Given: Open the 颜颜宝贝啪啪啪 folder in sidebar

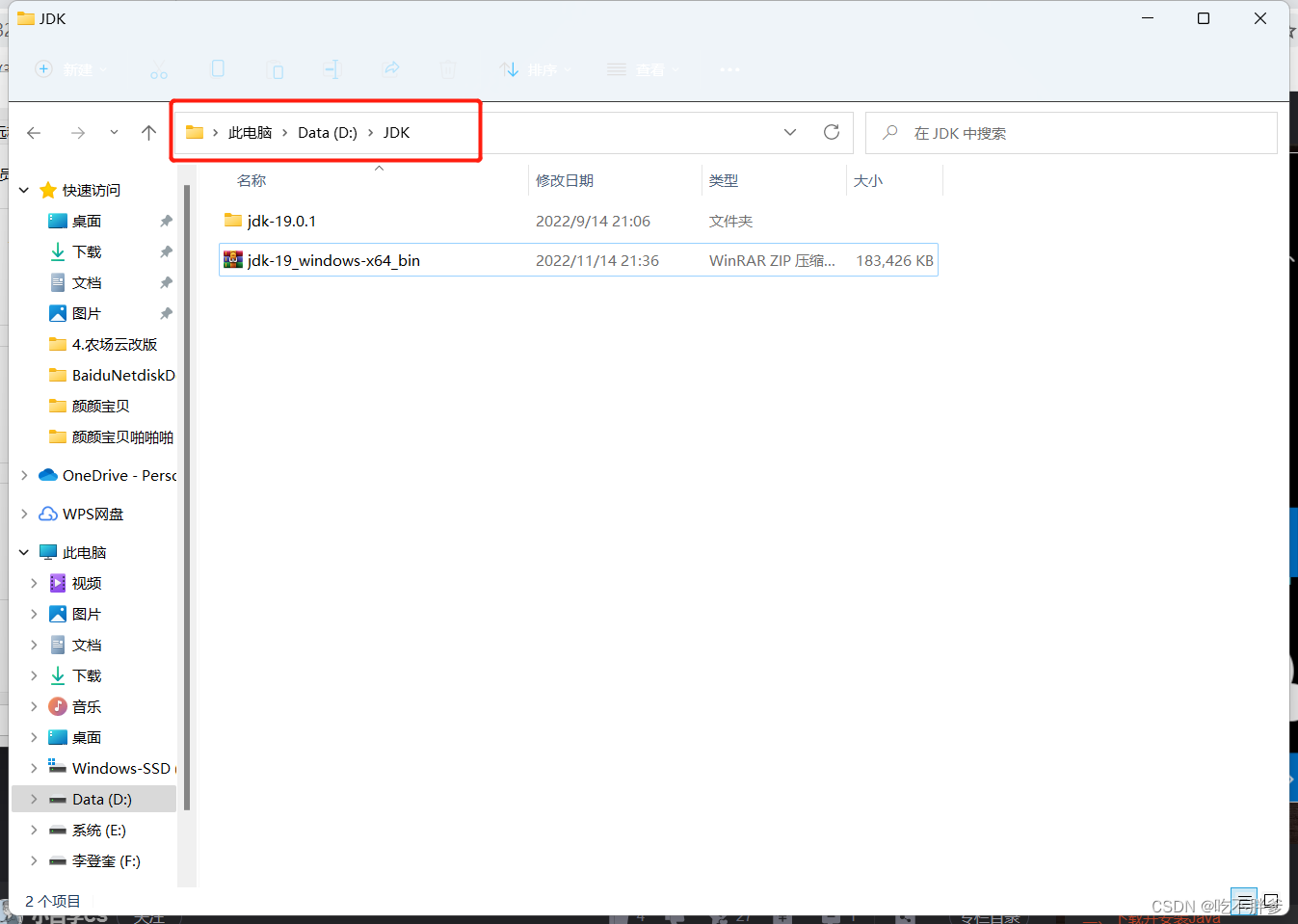Looking at the screenshot, I should (x=122, y=436).
